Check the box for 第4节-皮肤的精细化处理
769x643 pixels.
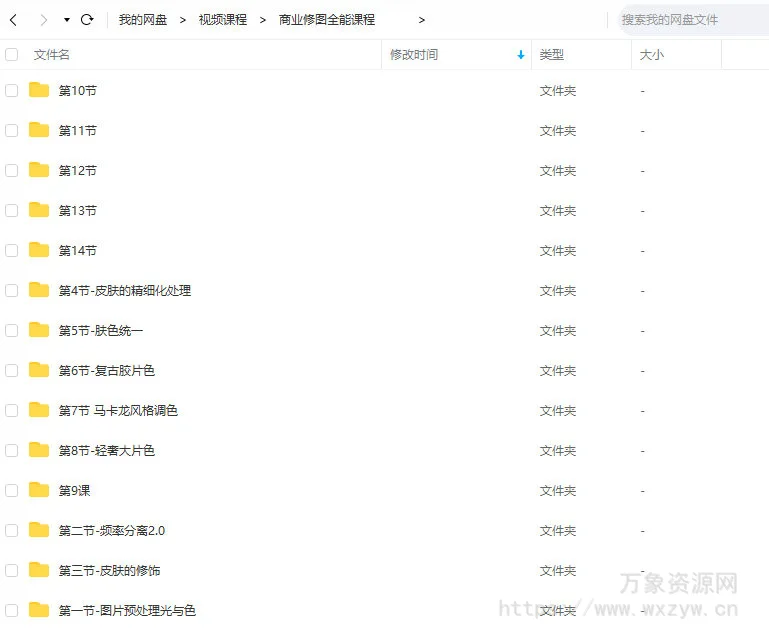click(x=12, y=290)
